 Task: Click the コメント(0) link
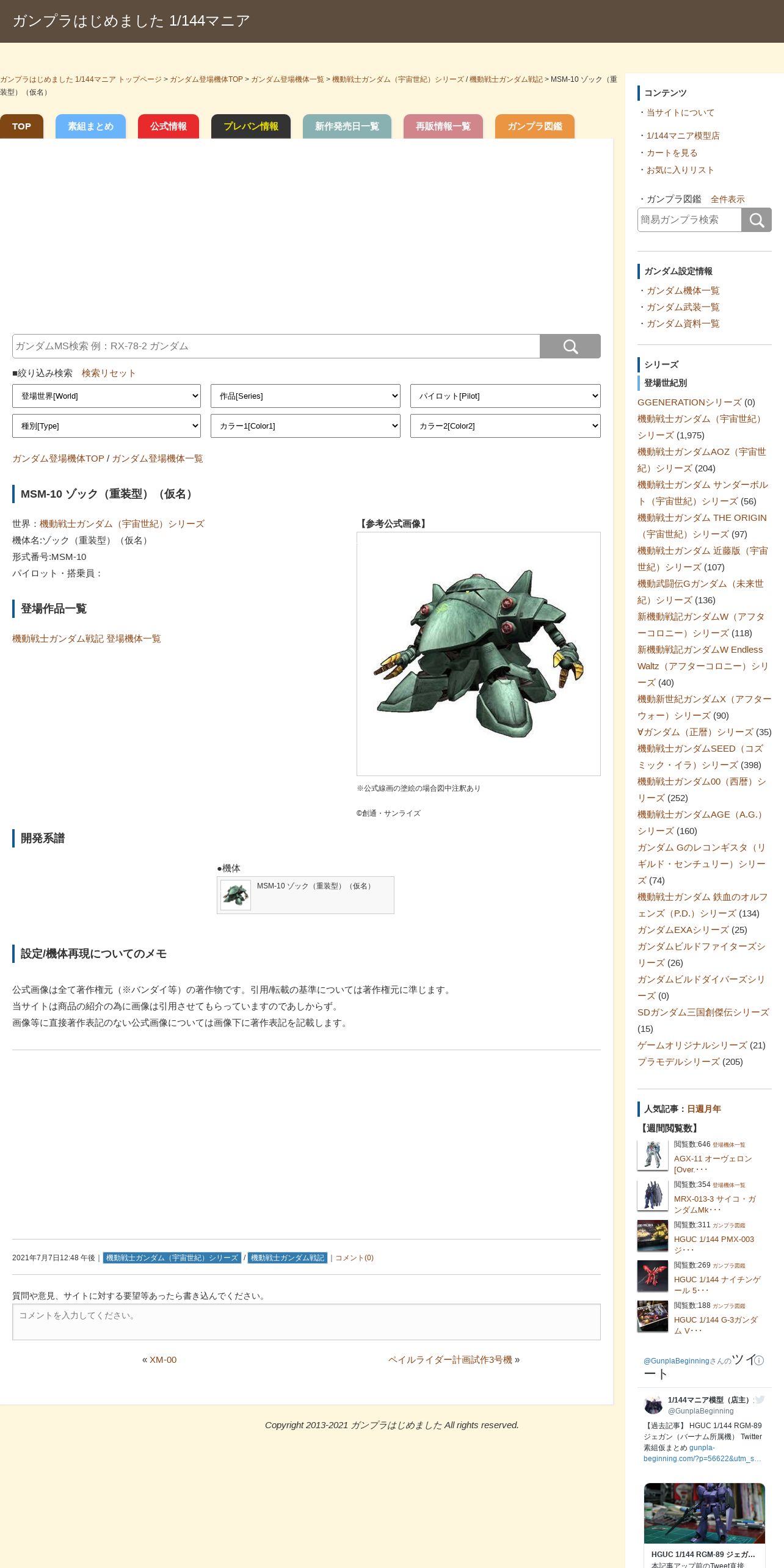(x=354, y=1258)
